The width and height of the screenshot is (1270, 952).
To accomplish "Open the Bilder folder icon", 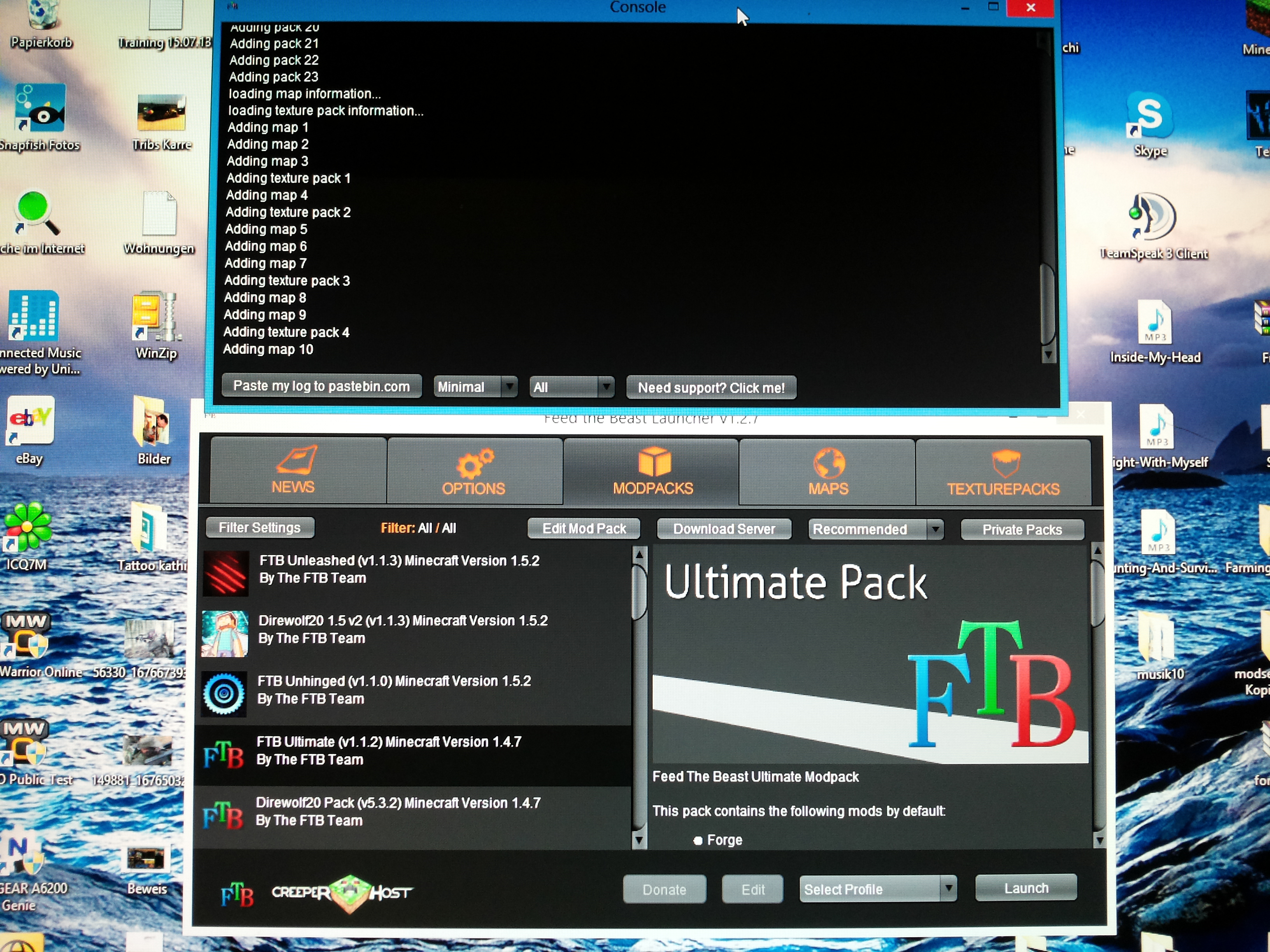I will [153, 430].
